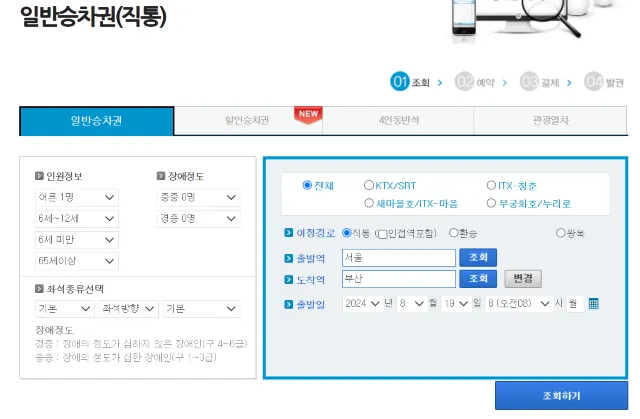Open the departure date calendar icon

tap(593, 303)
